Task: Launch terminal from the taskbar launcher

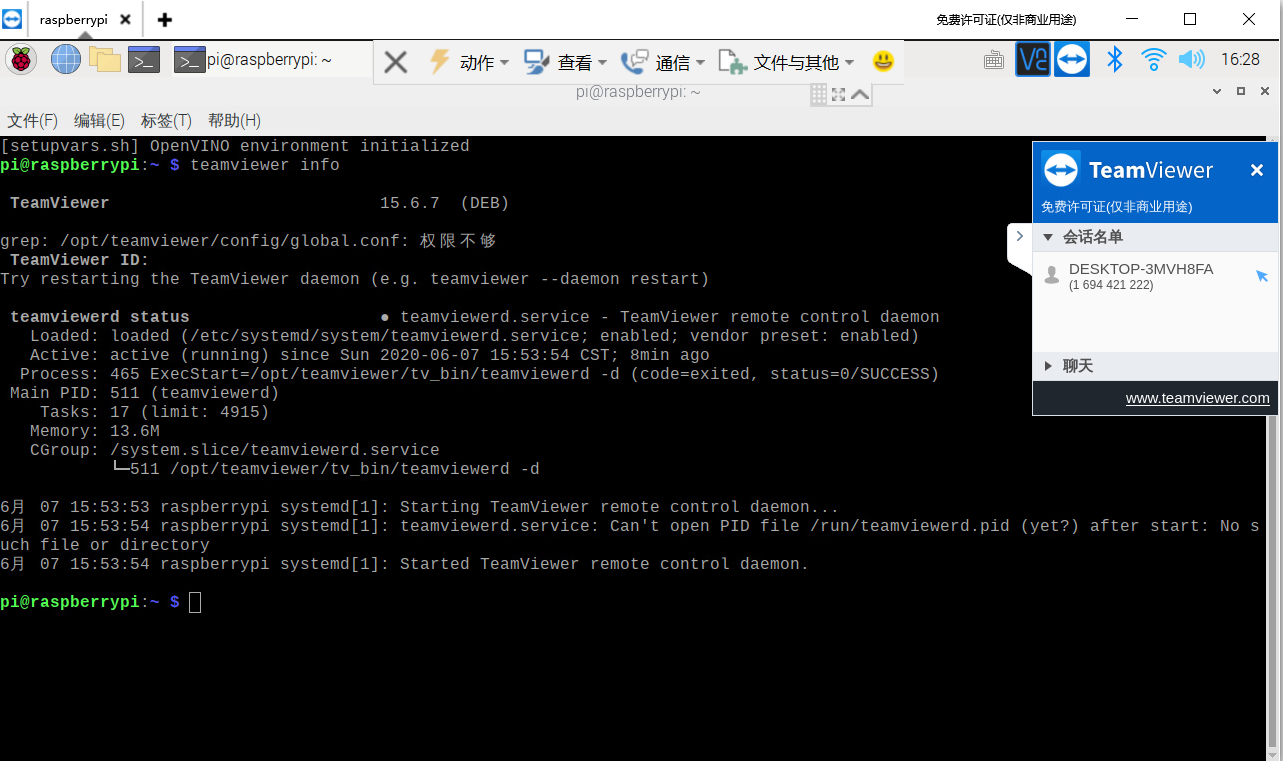Action: coord(144,60)
